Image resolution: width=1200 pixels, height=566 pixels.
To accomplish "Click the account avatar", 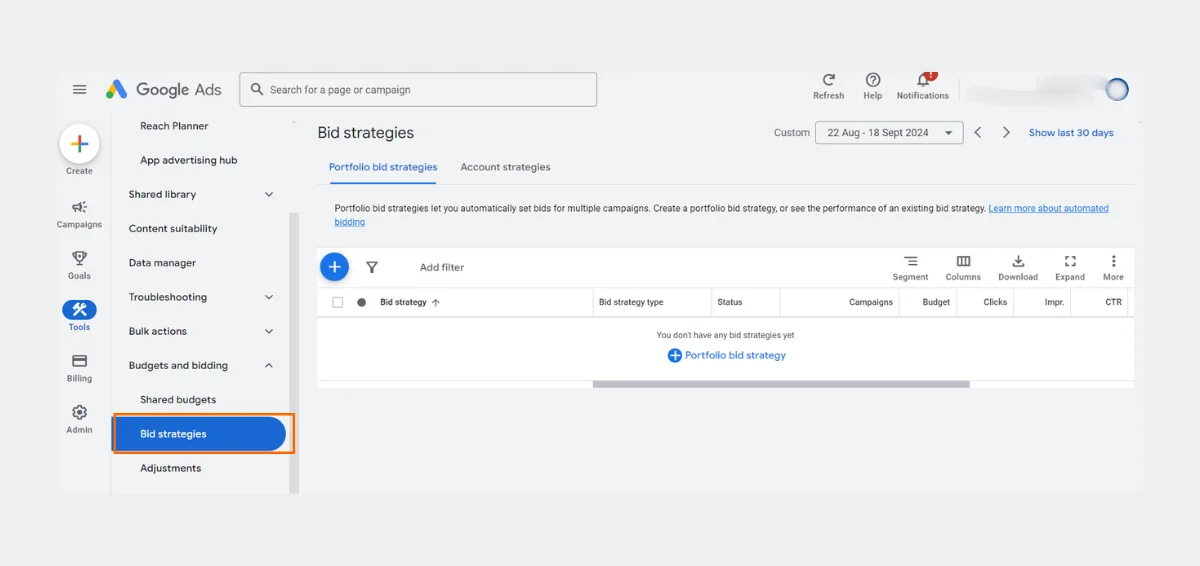I will click(x=1117, y=90).
